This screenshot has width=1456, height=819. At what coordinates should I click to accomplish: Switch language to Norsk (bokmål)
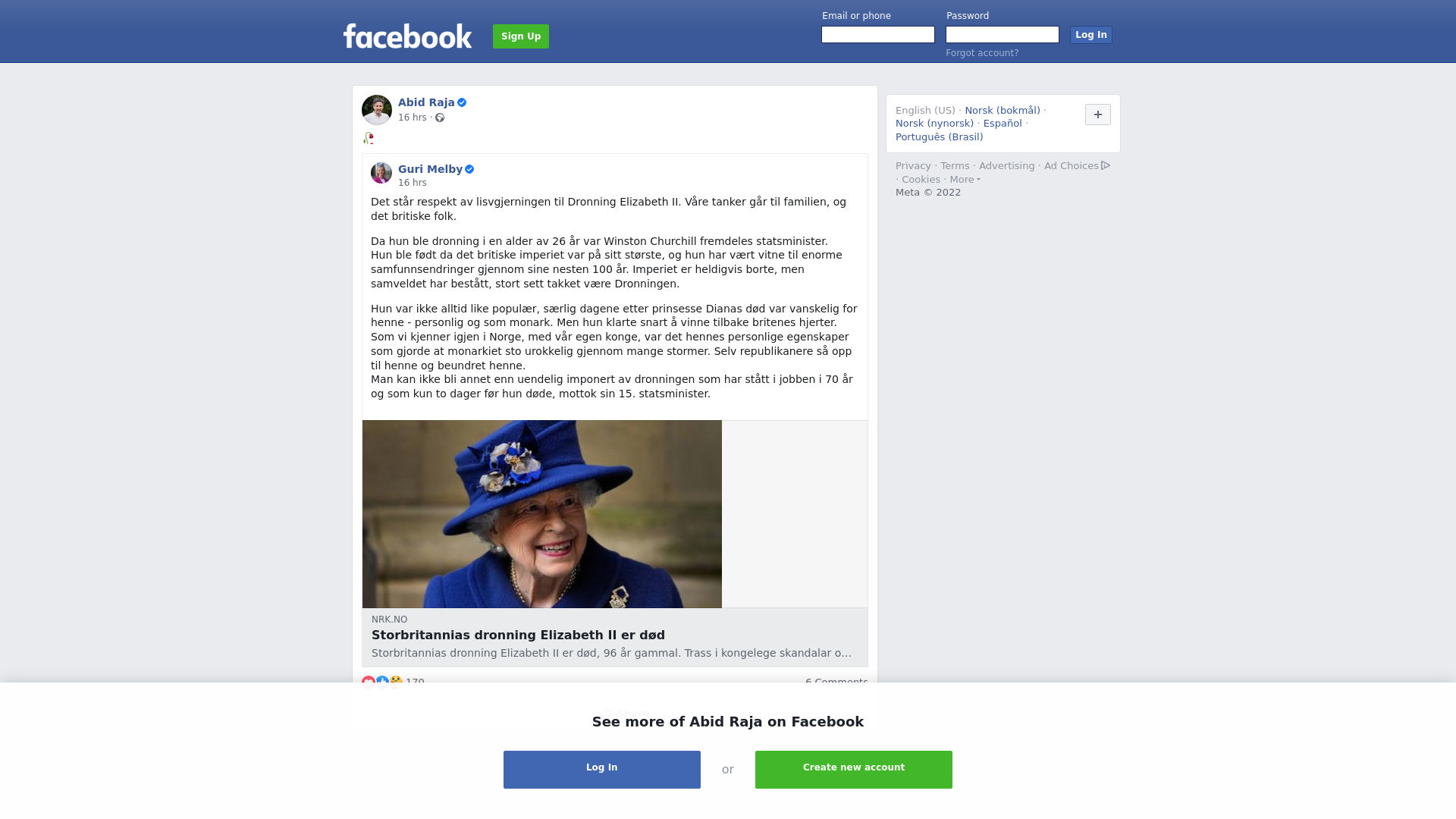click(x=1003, y=111)
